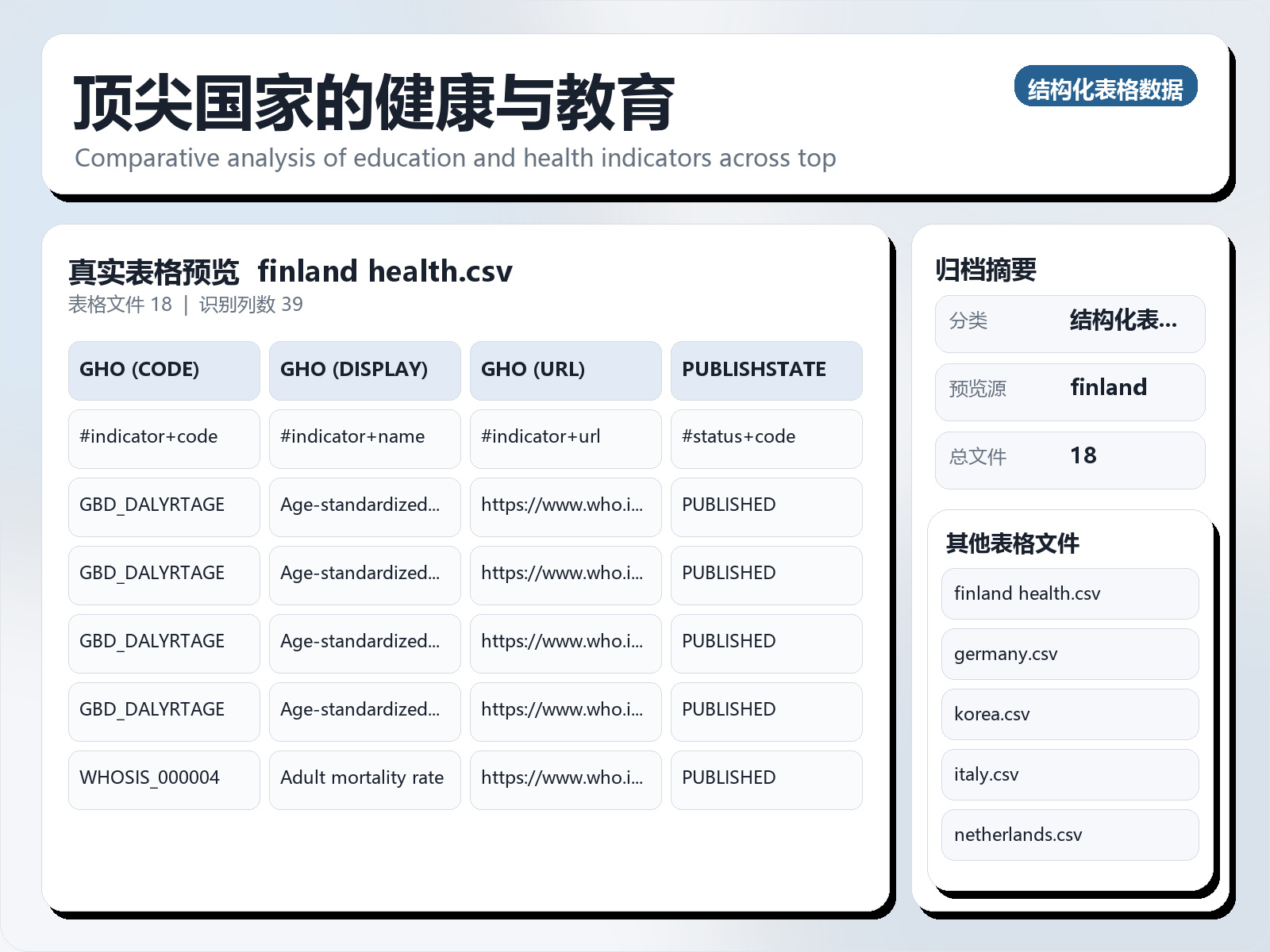This screenshot has height=952, width=1270.
Task: Select the GHO (CODE) column header
Action: [163, 370]
